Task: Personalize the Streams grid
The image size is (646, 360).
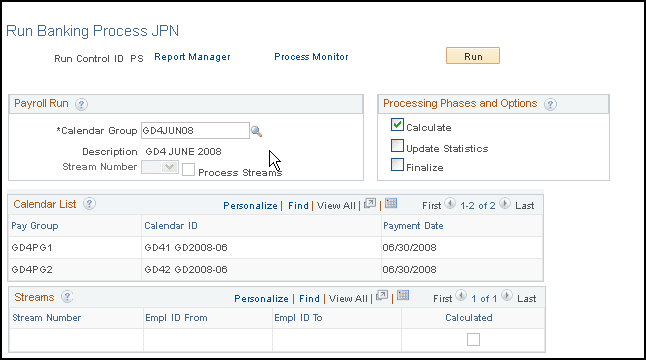Action: tap(261, 299)
